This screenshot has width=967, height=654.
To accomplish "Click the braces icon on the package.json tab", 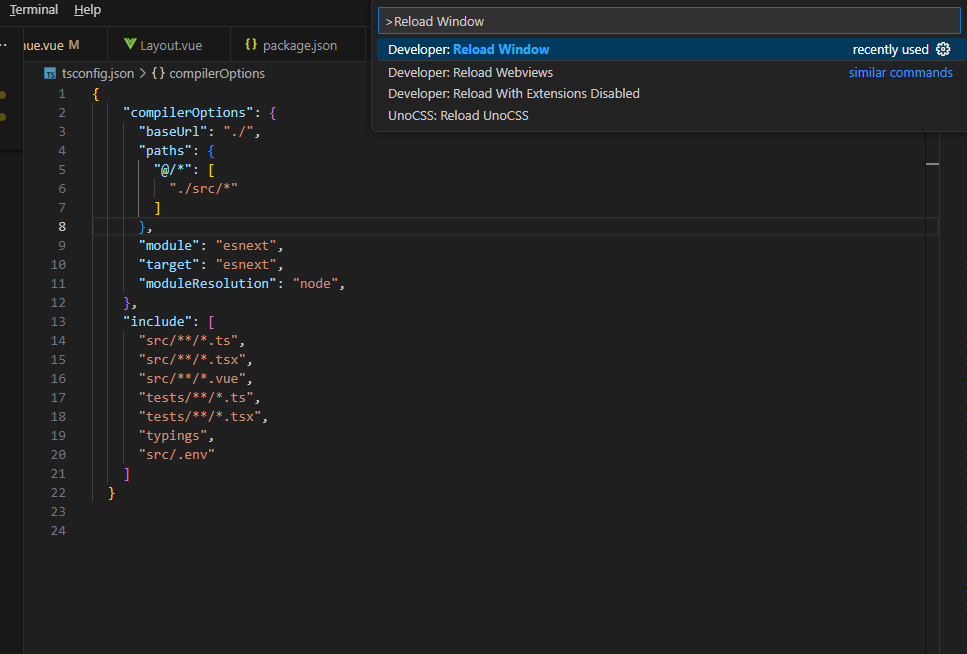I will coord(252,43).
